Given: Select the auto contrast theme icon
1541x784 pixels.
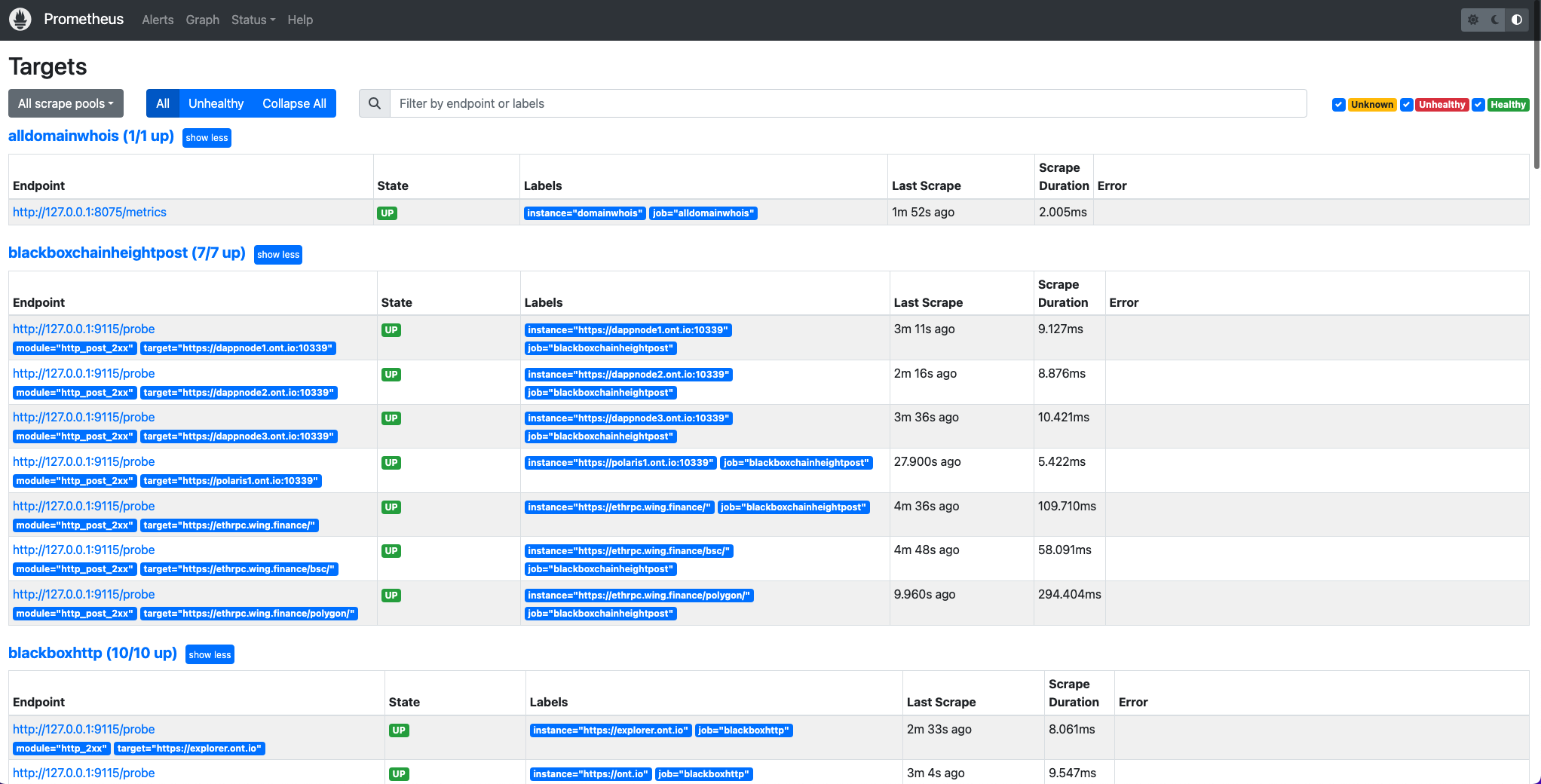Looking at the screenshot, I should (x=1517, y=20).
